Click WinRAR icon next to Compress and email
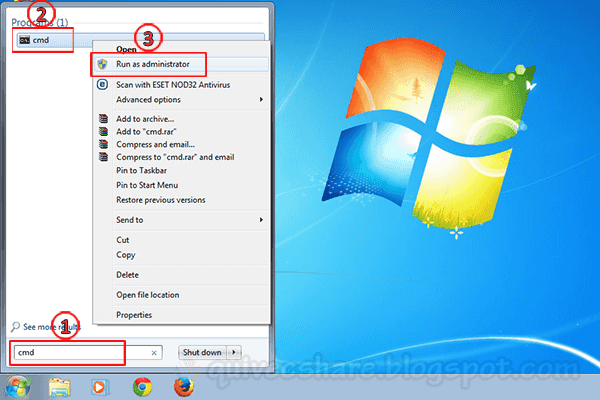 tap(103, 144)
